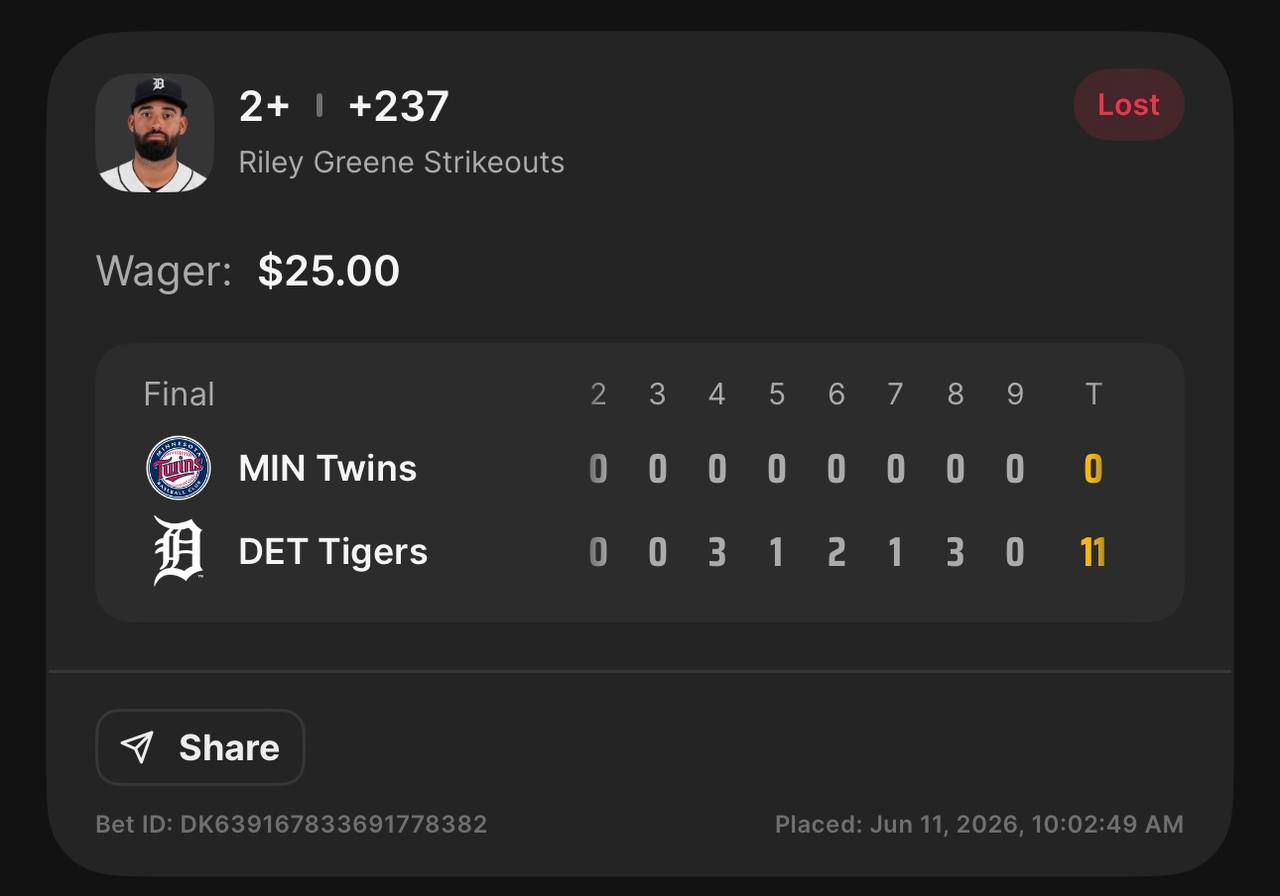Select the red Lost status badge

tap(1129, 105)
